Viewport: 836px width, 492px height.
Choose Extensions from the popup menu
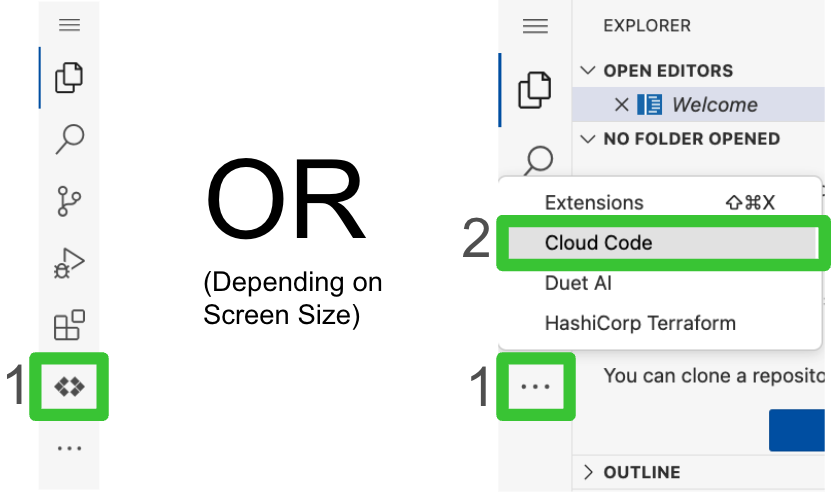(x=594, y=203)
